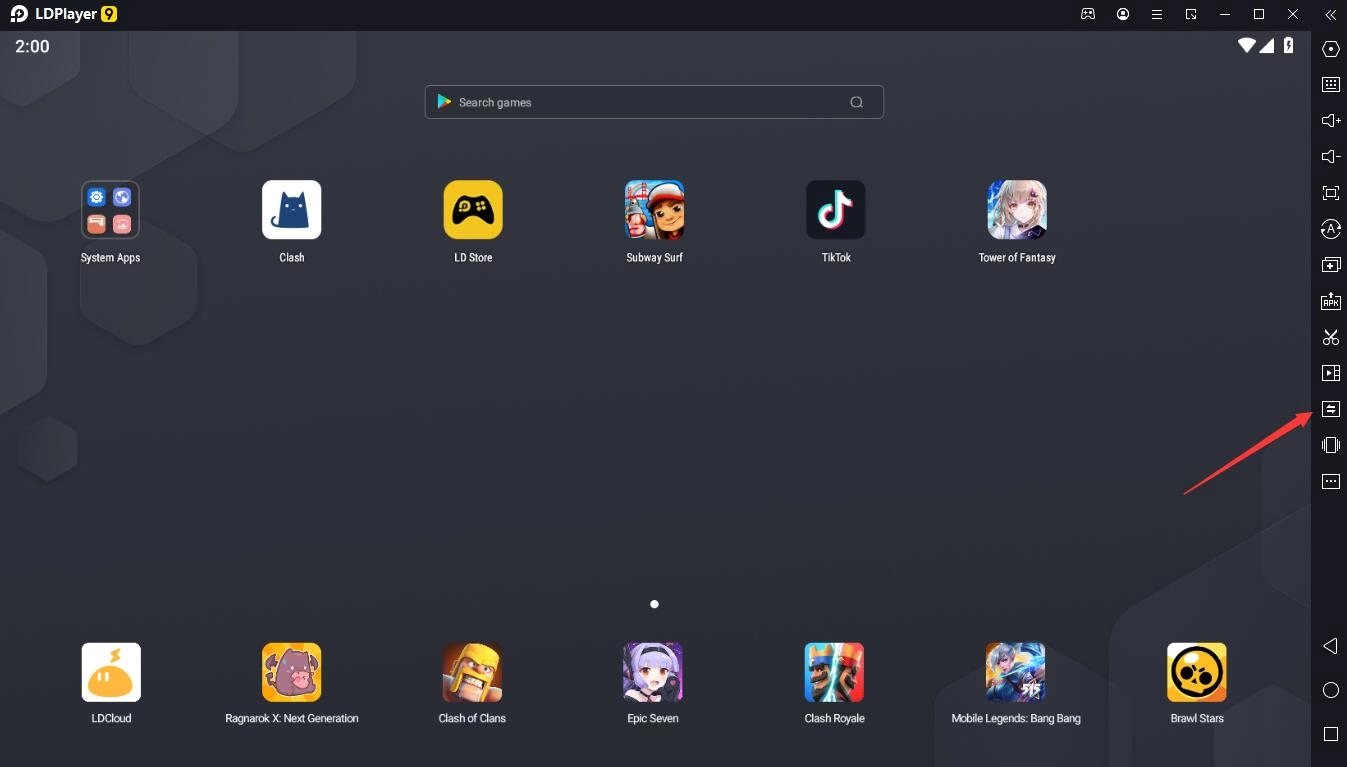
Task: Open Brawl Stars game
Action: pos(1197,672)
